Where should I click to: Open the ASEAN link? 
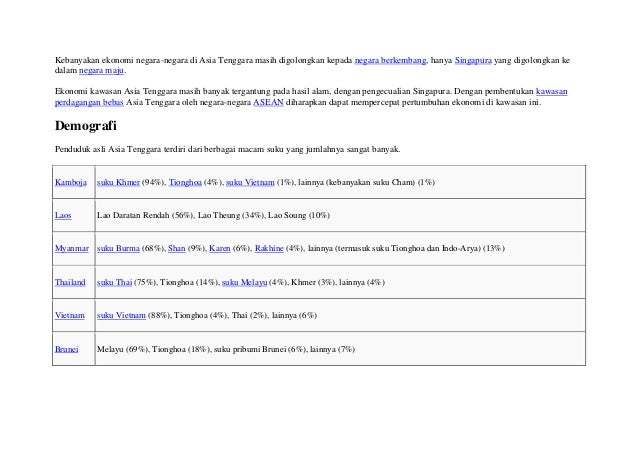point(268,102)
